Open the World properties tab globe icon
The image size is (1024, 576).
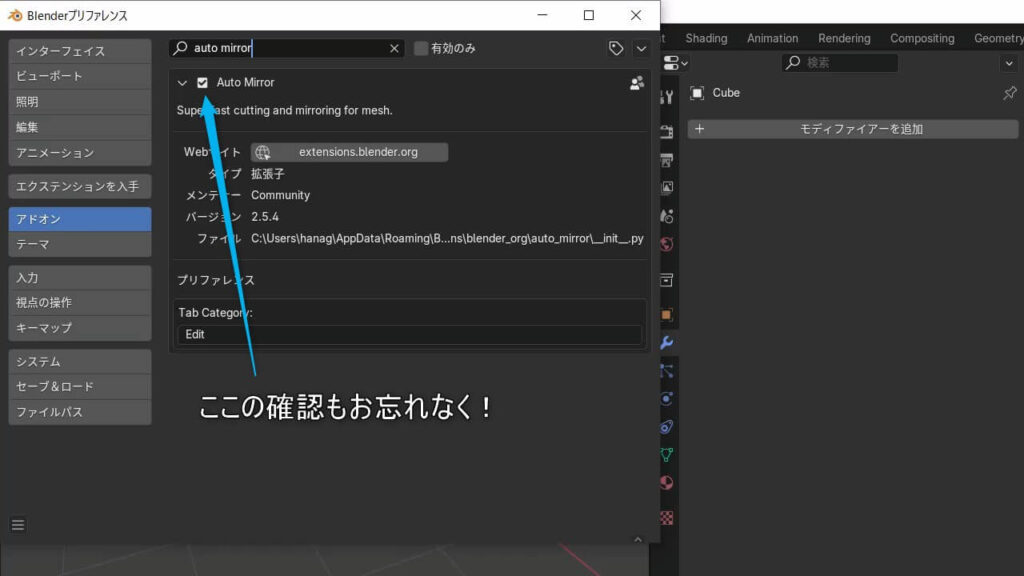666,244
